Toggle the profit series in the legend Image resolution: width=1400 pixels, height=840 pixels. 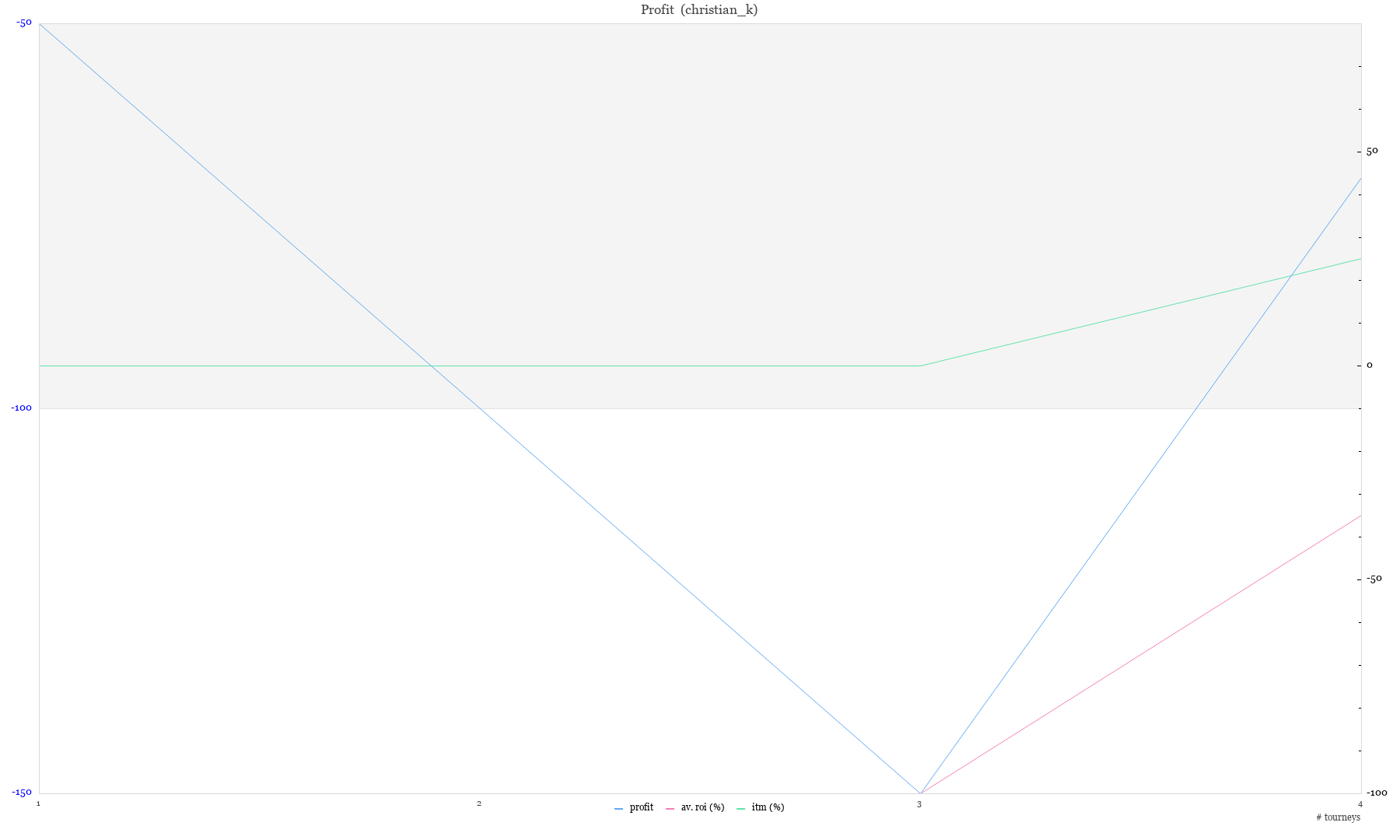tap(641, 807)
